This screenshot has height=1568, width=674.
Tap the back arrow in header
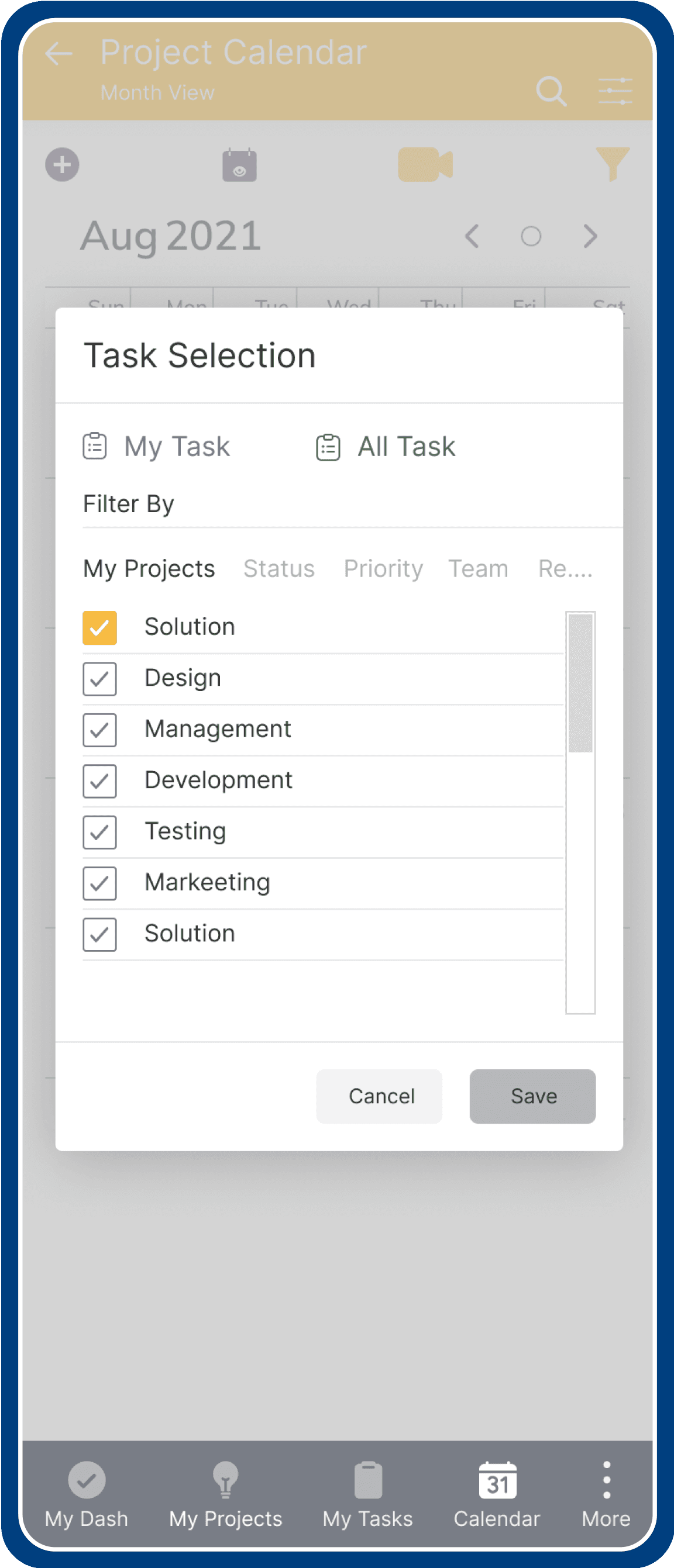tap(59, 54)
